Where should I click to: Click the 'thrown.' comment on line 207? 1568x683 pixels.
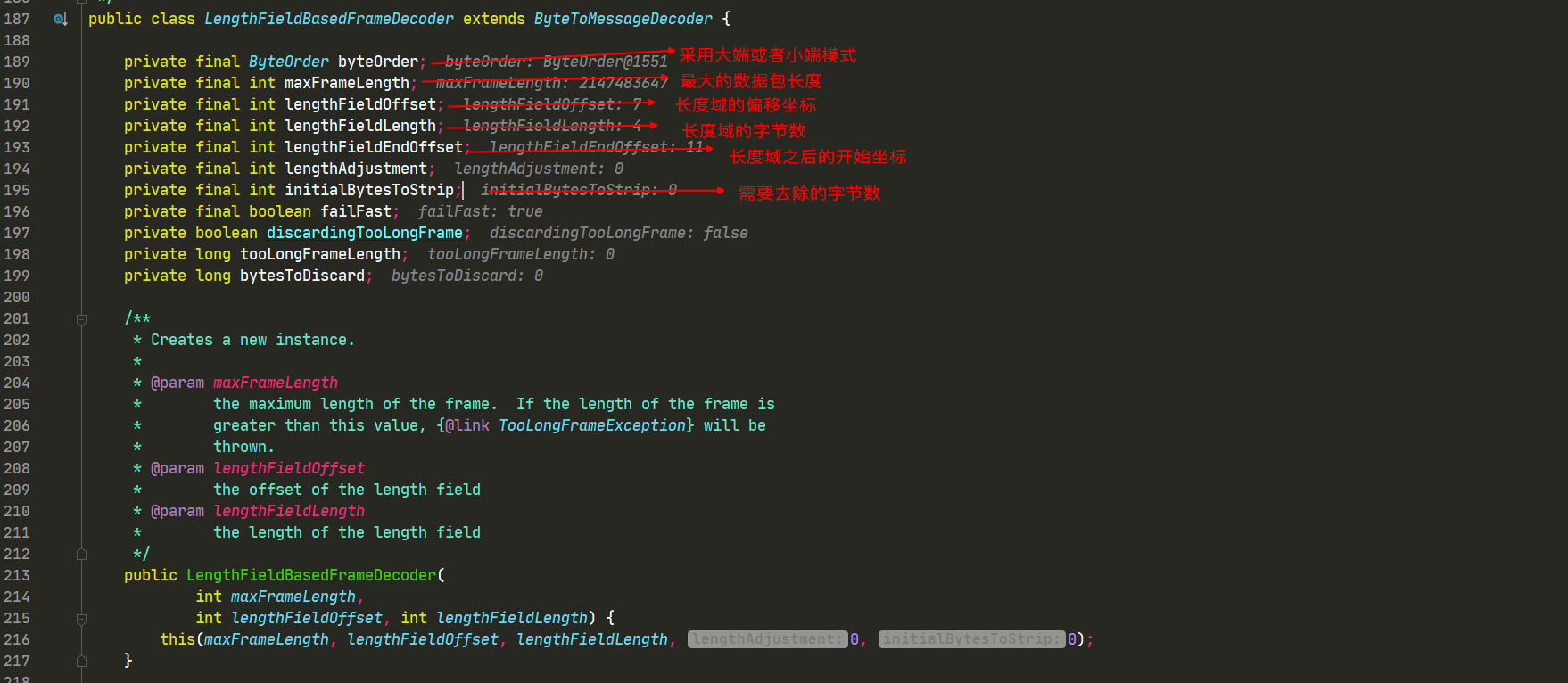244,447
